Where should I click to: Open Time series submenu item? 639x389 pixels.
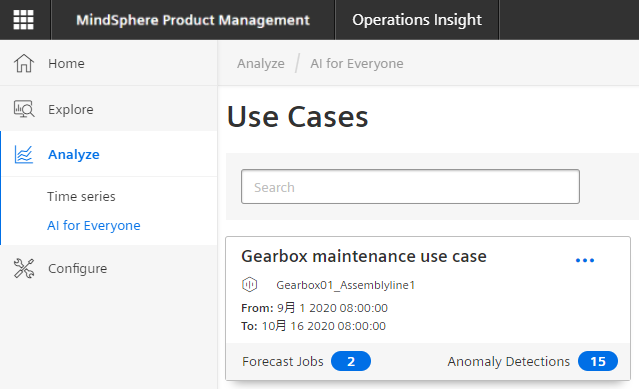[x=81, y=196]
